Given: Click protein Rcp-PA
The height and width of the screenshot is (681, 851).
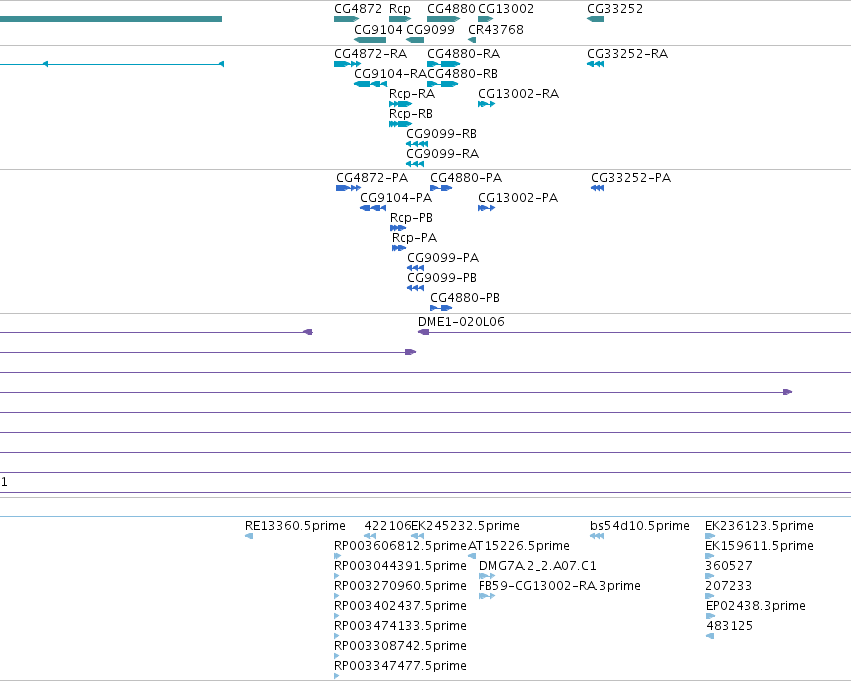Looking at the screenshot, I should 415,238.
